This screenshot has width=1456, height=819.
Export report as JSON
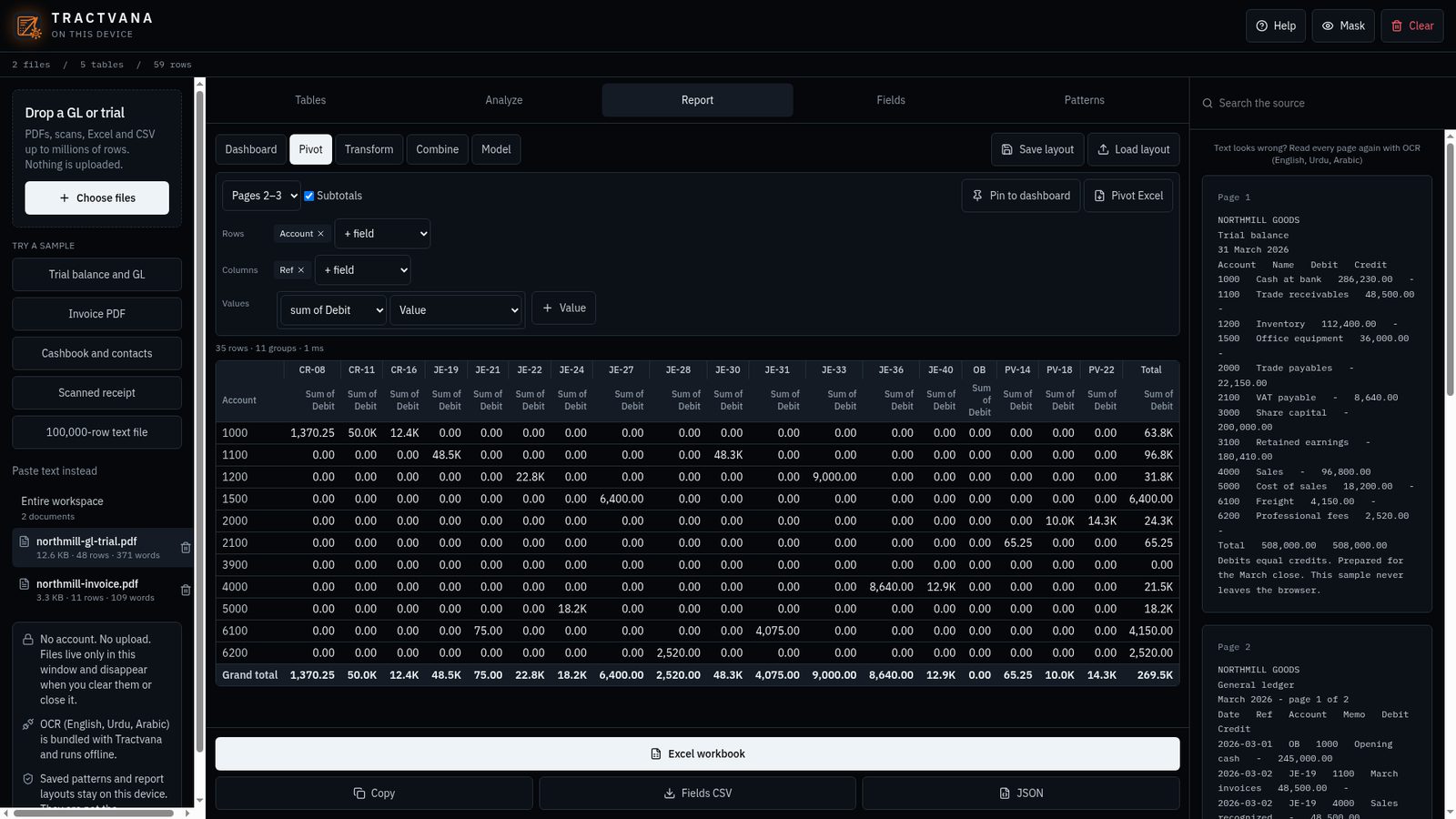click(x=1021, y=794)
